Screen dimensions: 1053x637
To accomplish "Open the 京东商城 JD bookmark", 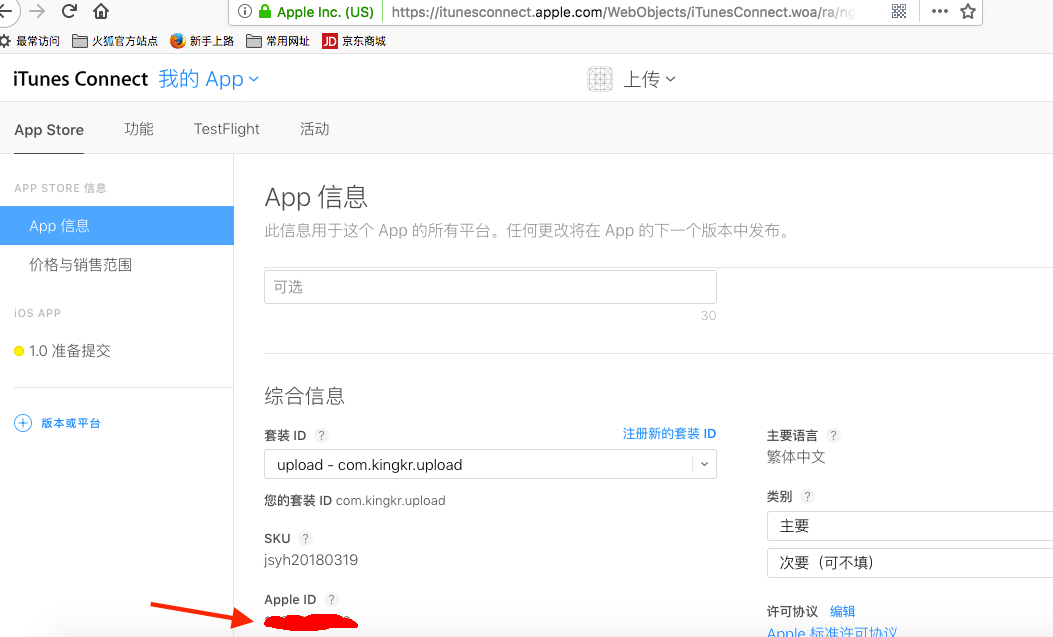I will (354, 41).
